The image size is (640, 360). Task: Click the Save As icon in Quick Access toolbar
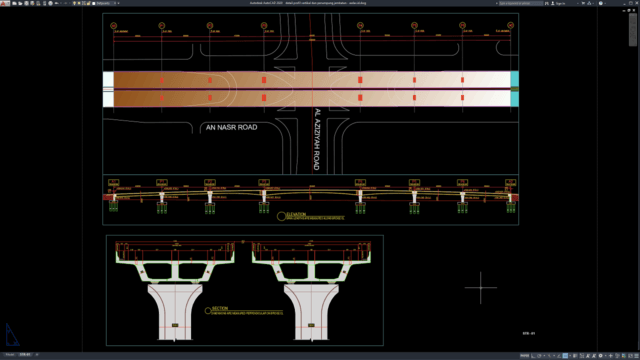point(33,3)
